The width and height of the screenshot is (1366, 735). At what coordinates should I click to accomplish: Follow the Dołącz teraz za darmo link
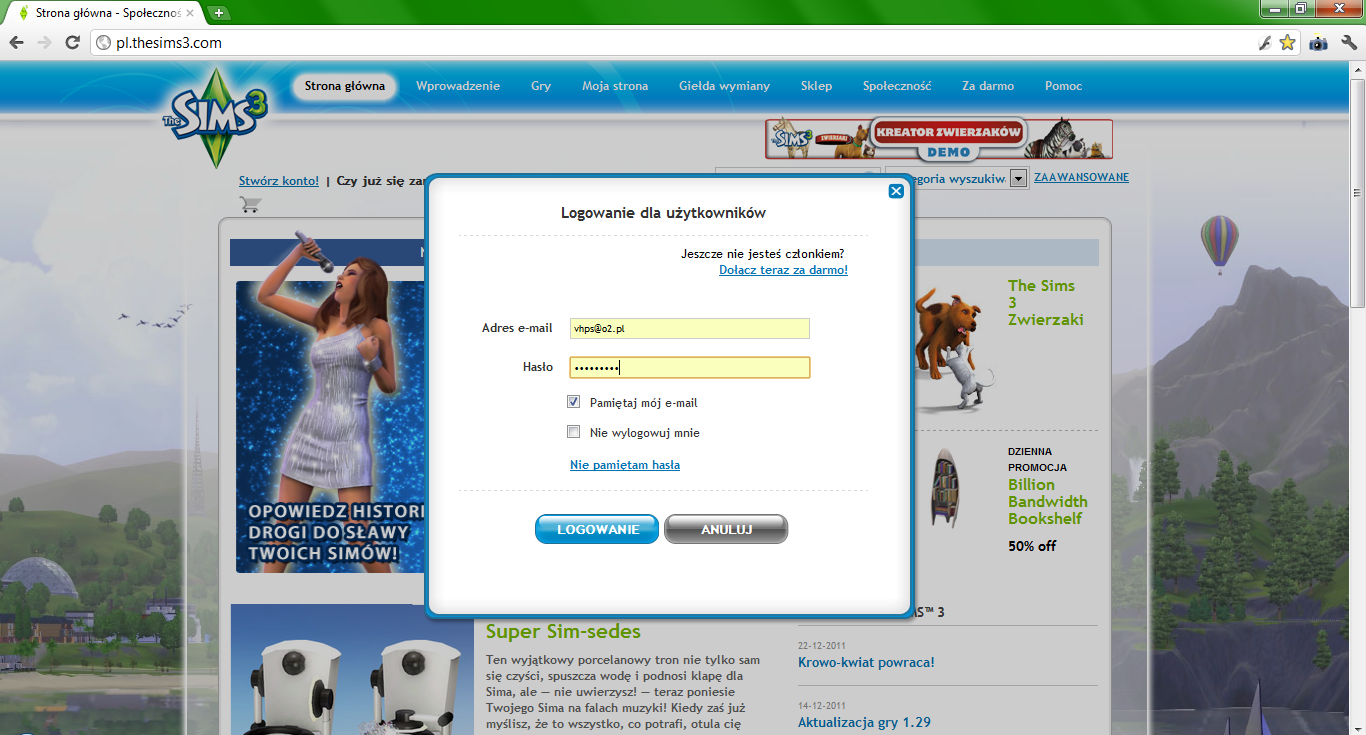pyautogui.click(x=783, y=270)
